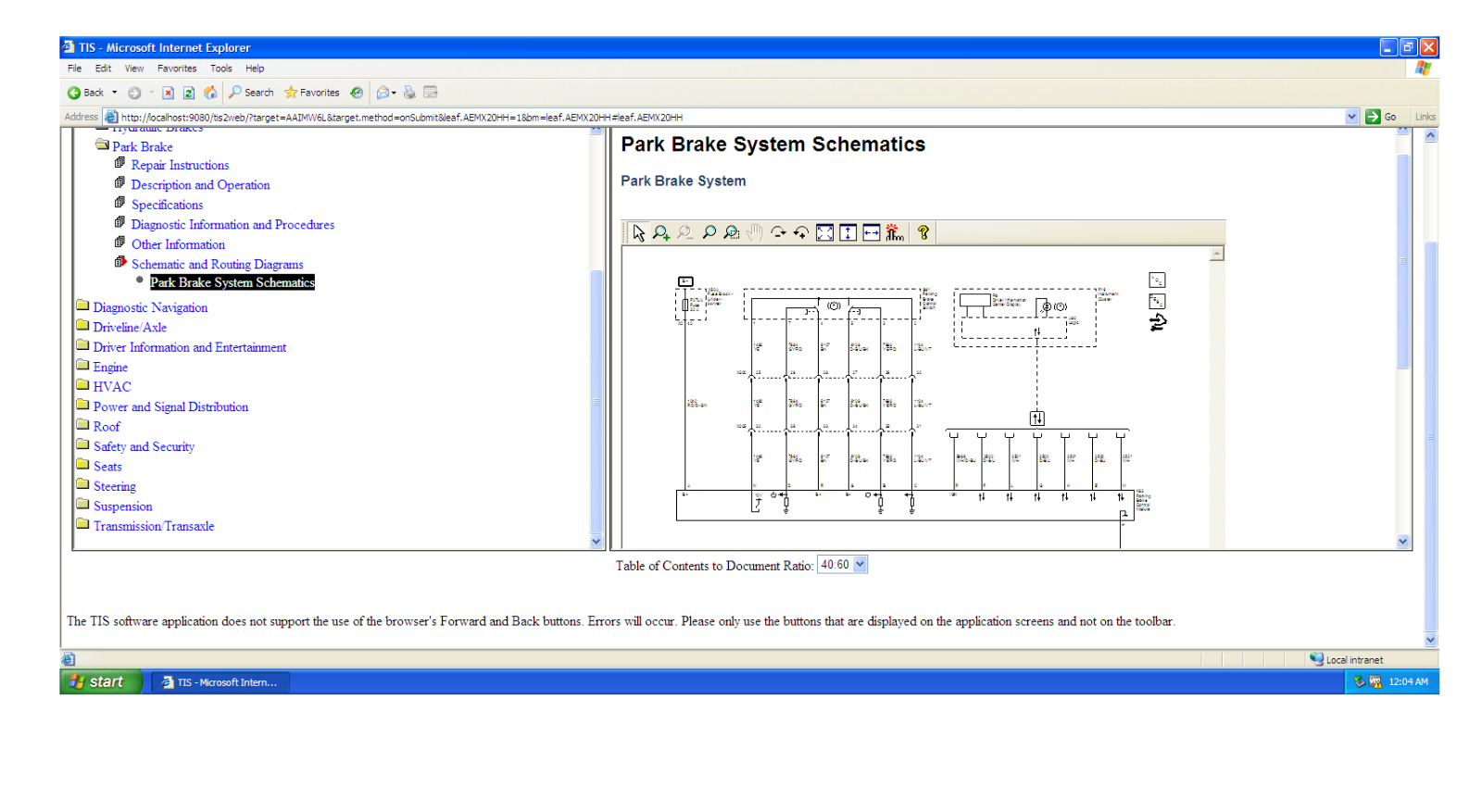Fit schematic to height
1482x812 pixels.
[848, 233]
